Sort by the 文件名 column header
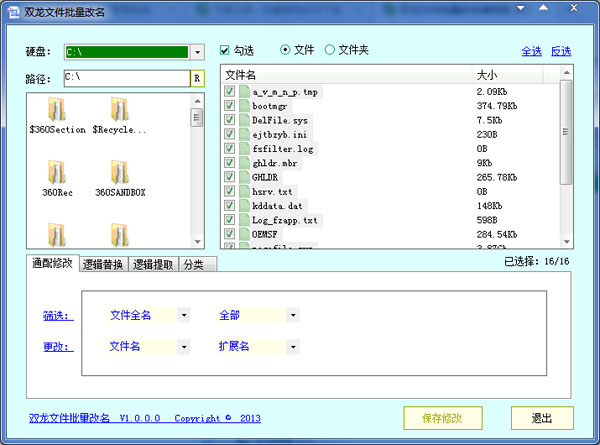600x445 pixels. pyautogui.click(x=346, y=75)
